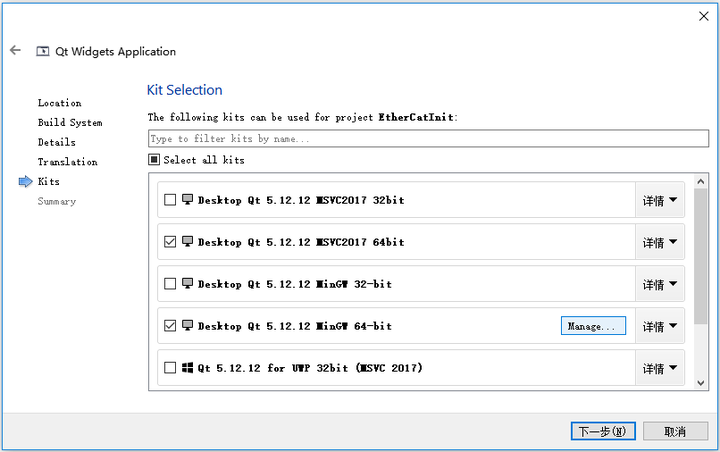Enable Desktop Qt 5.12.12 MSVC2017 32bit kit

(x=170, y=200)
